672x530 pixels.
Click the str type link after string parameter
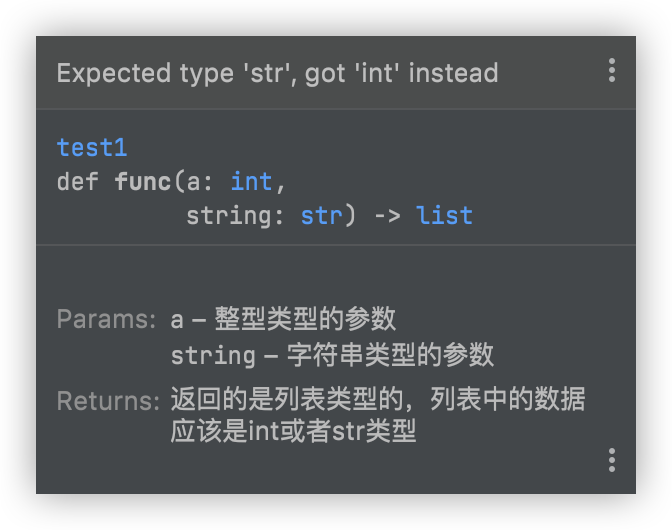point(321,215)
